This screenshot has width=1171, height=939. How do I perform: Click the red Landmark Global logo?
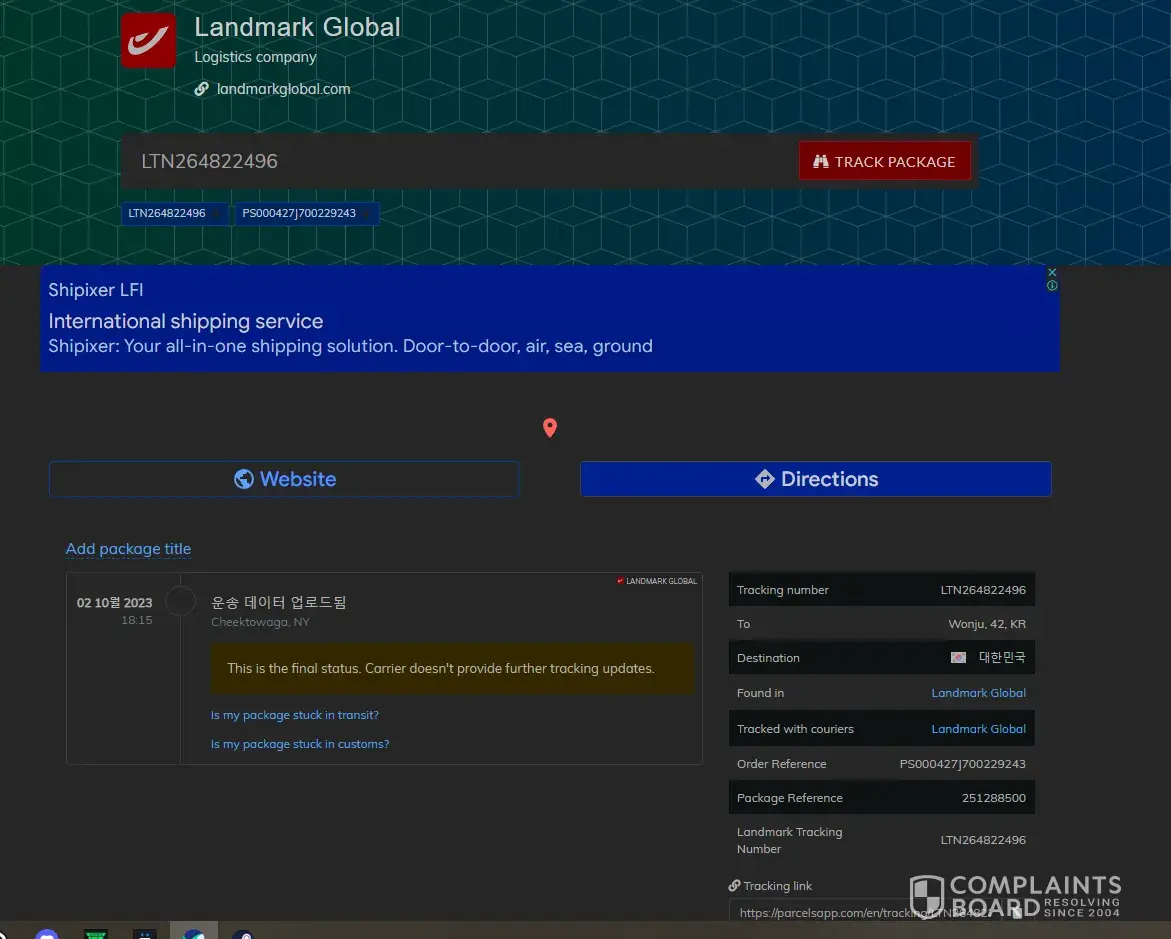148,41
